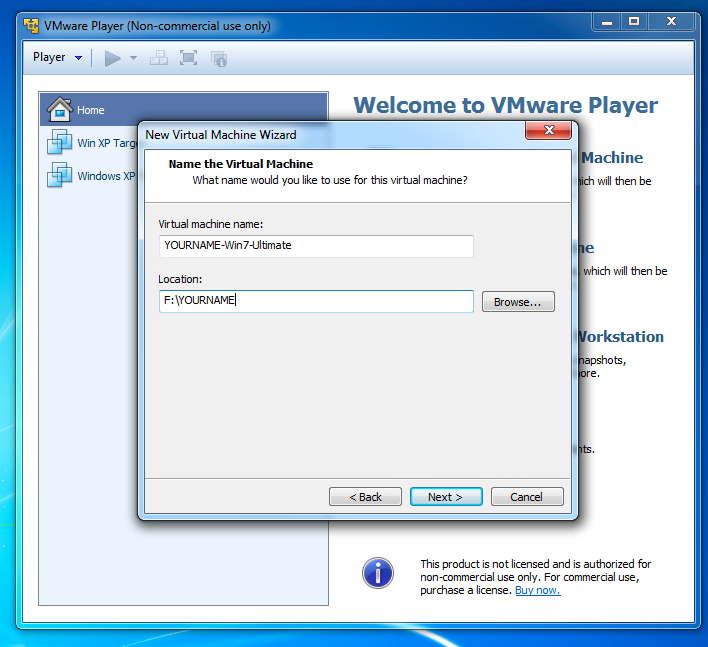
Task: Click the Welcome to VMware Player heading
Action: (x=506, y=105)
